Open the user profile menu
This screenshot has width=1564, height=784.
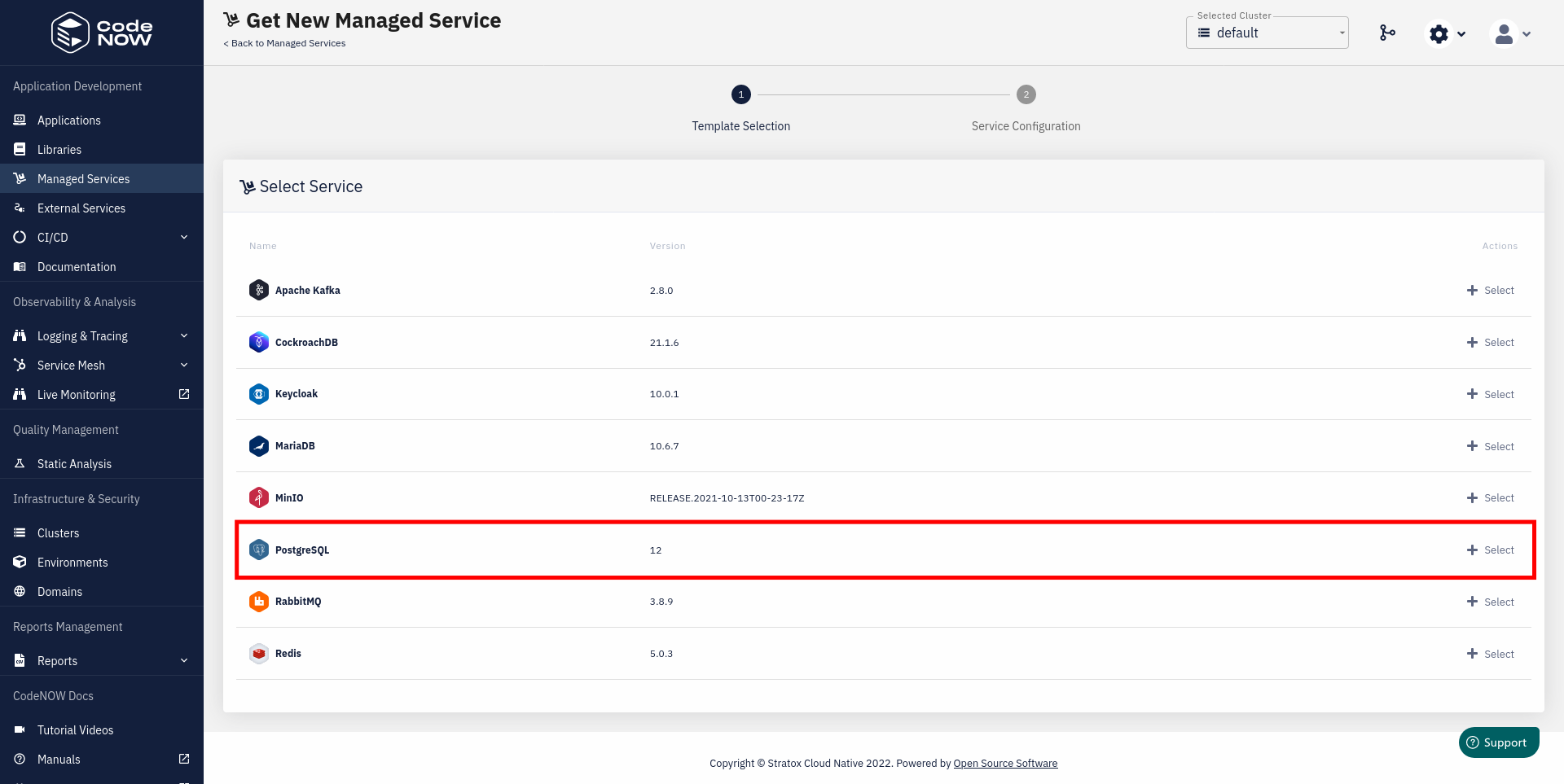pyautogui.click(x=1511, y=33)
